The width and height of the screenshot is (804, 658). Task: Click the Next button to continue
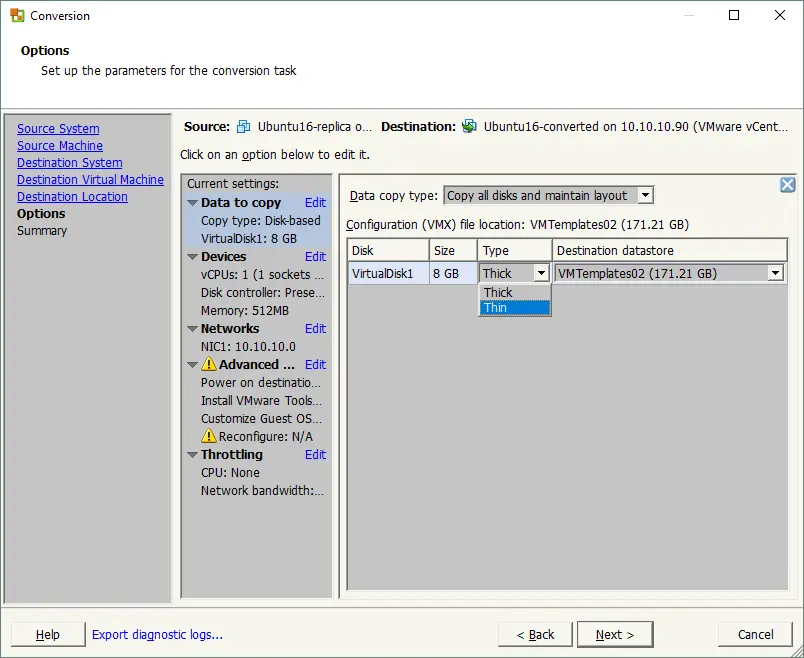click(x=614, y=634)
